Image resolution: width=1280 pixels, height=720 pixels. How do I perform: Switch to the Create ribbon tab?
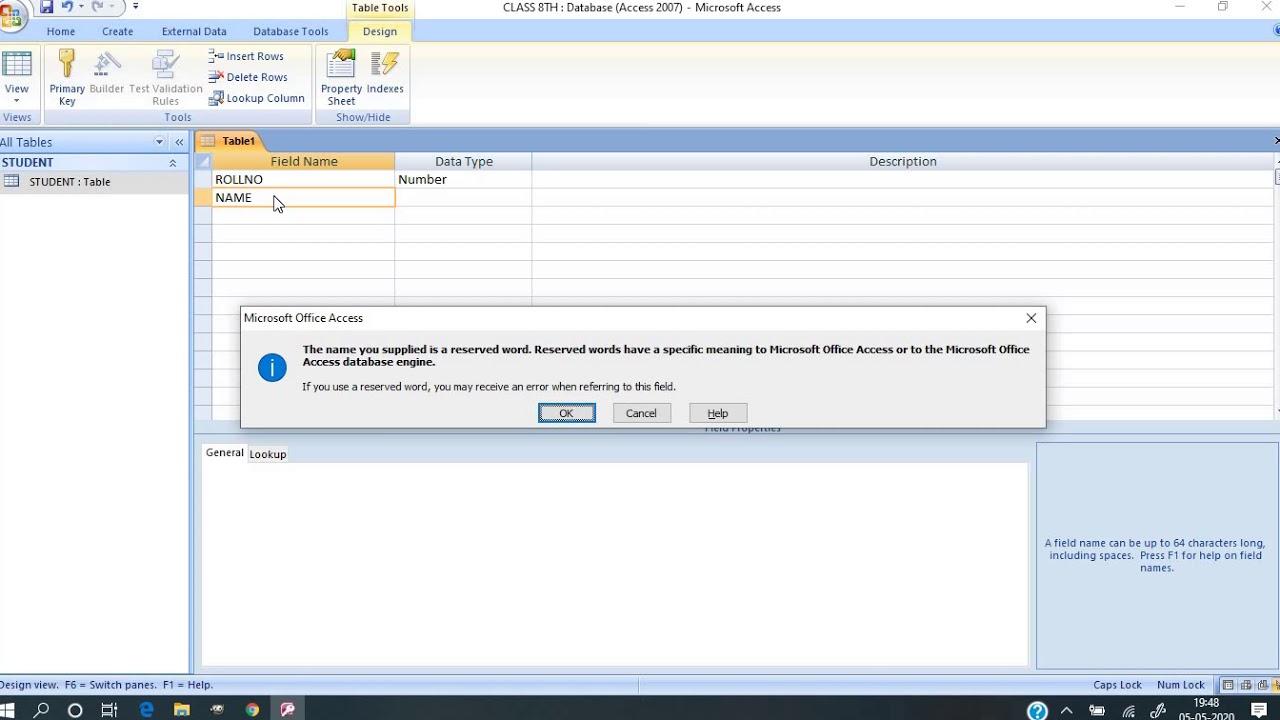[117, 31]
